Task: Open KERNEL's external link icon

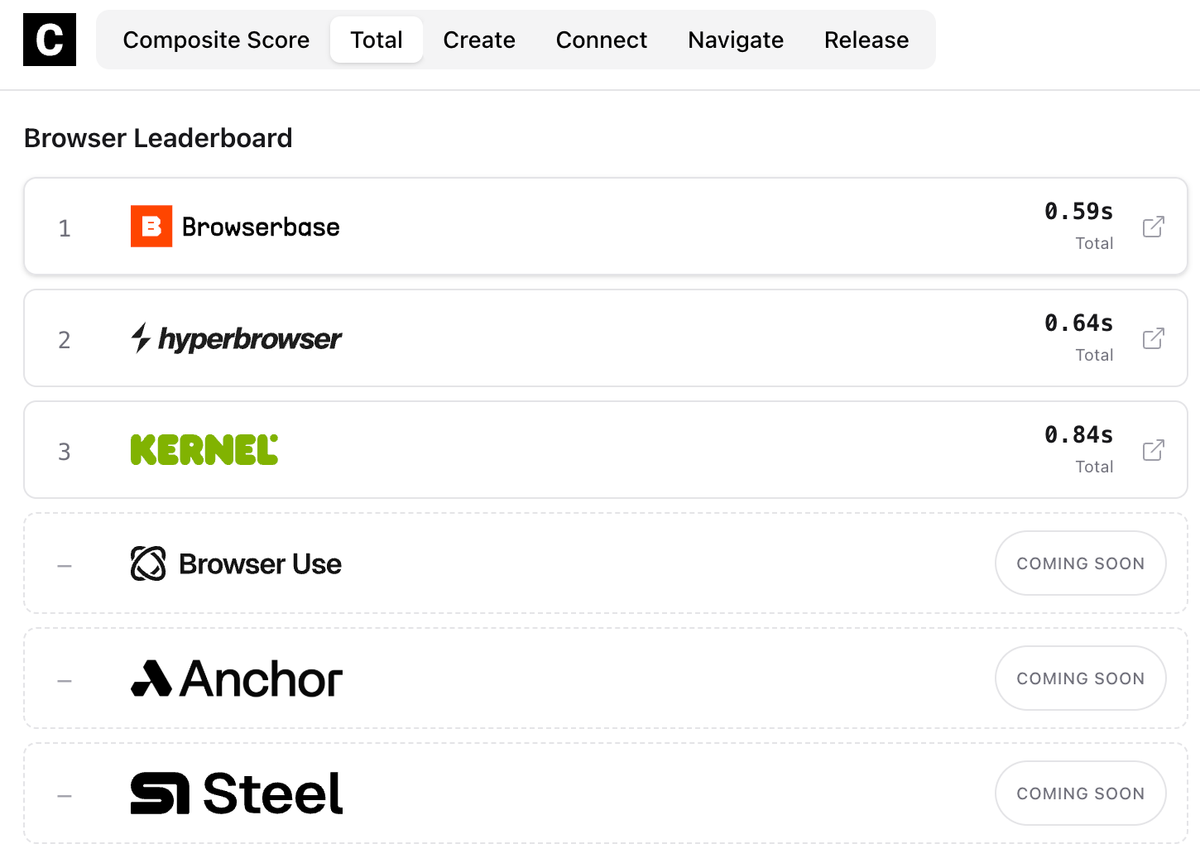Action: pyautogui.click(x=1155, y=451)
